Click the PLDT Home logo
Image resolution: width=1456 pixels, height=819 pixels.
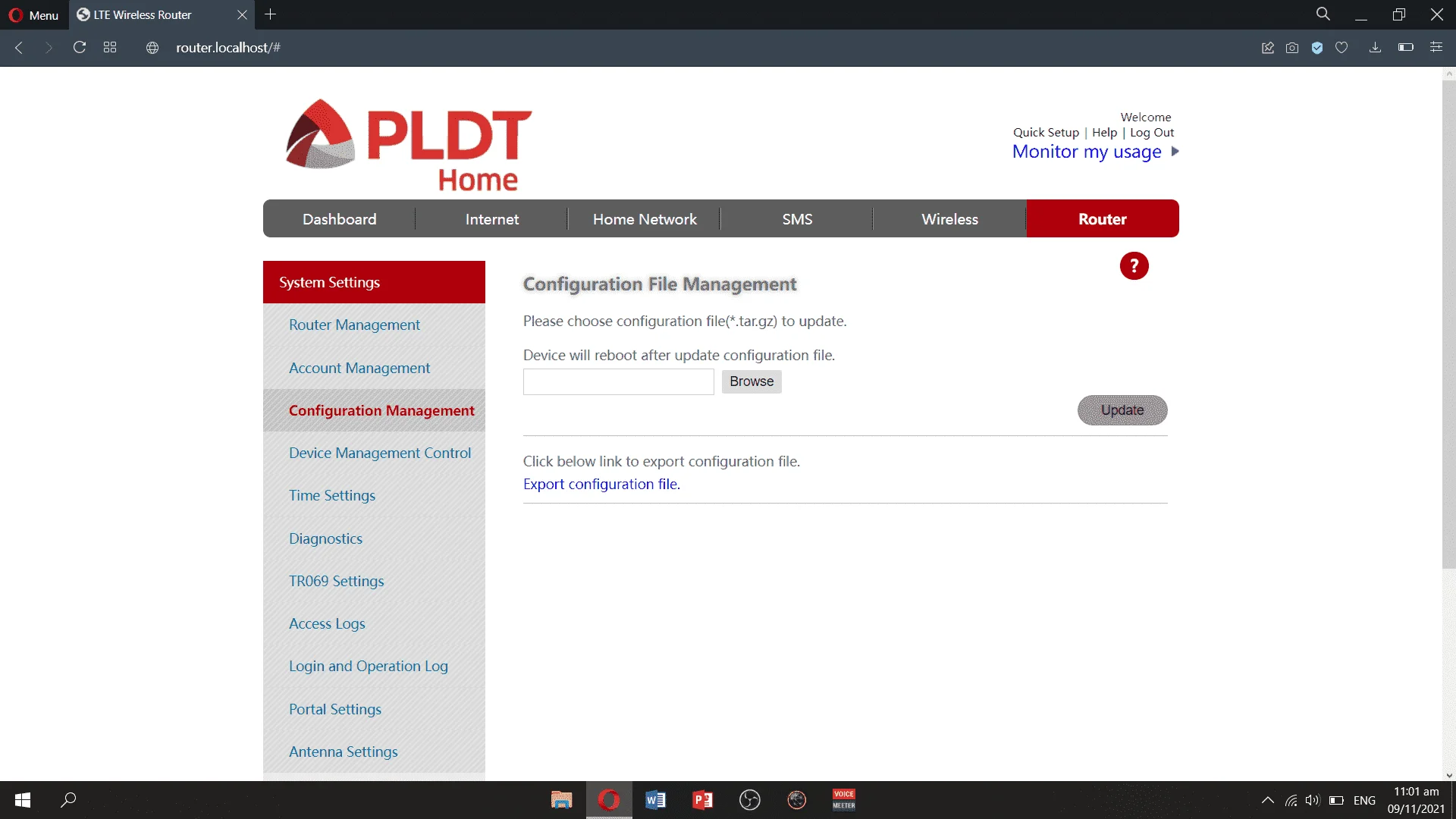click(409, 144)
